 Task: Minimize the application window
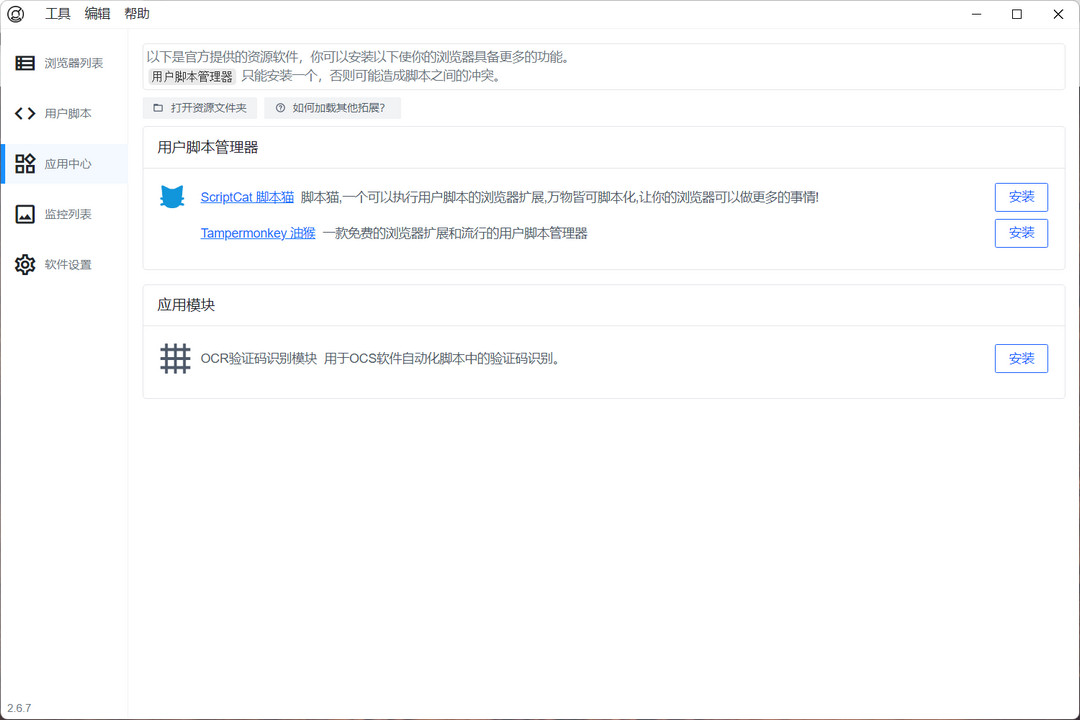976,14
